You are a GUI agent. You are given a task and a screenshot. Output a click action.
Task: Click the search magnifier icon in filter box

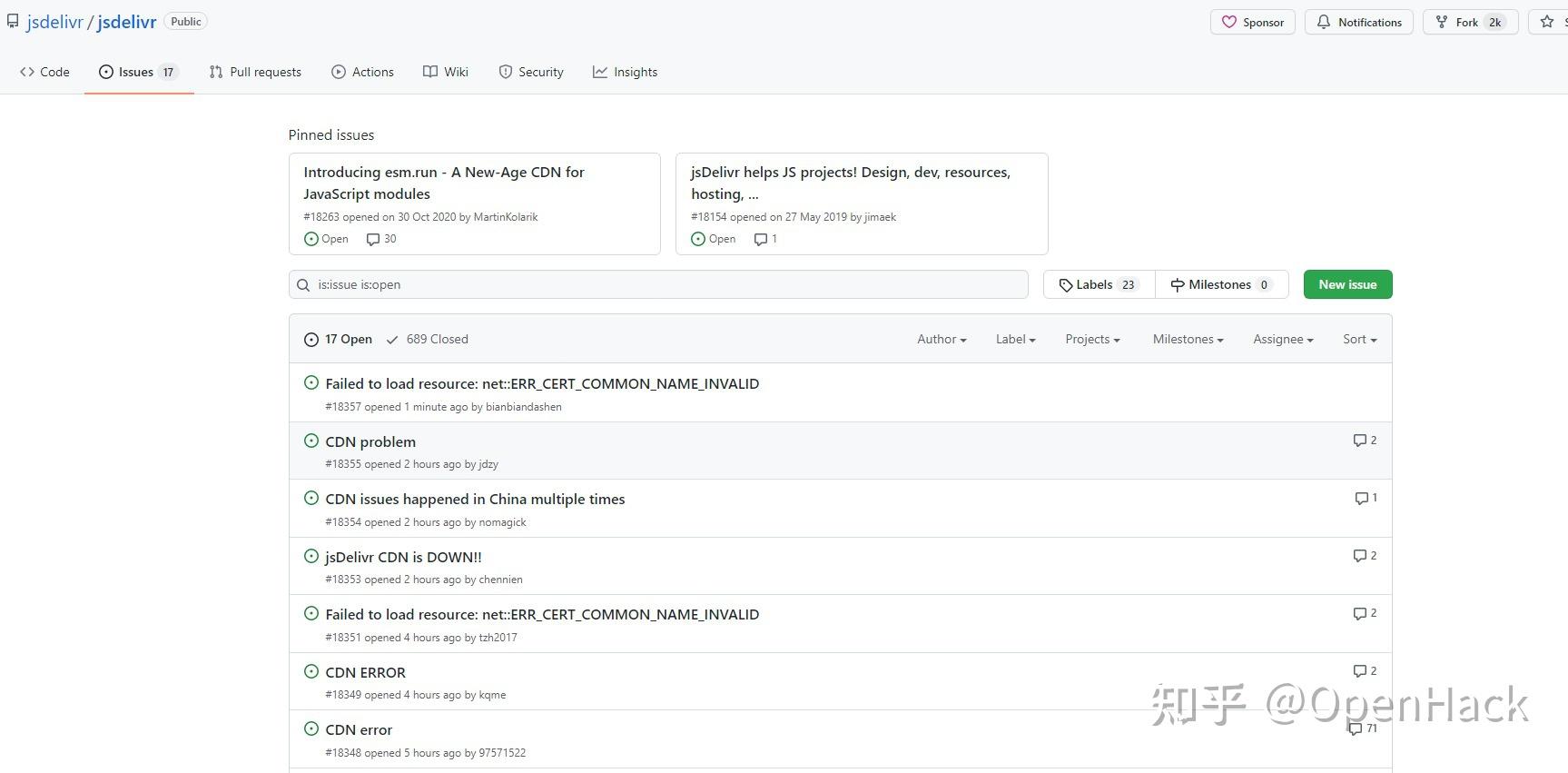click(303, 285)
